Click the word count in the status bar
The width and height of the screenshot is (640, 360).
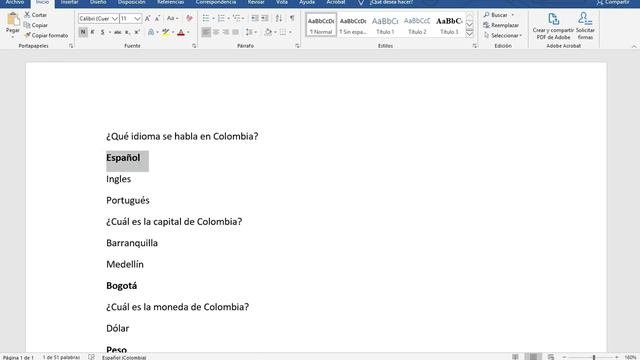click(x=61, y=357)
